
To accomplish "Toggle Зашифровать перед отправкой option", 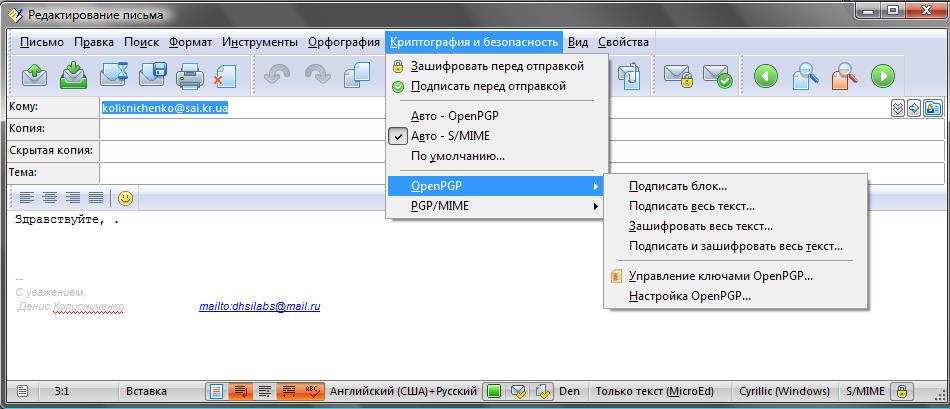I will pos(497,66).
